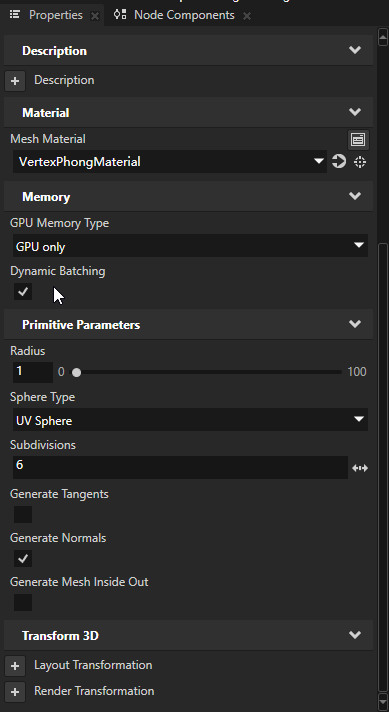
Task: Enable Generate Mesh Inside Out checkbox
Action: point(23,602)
